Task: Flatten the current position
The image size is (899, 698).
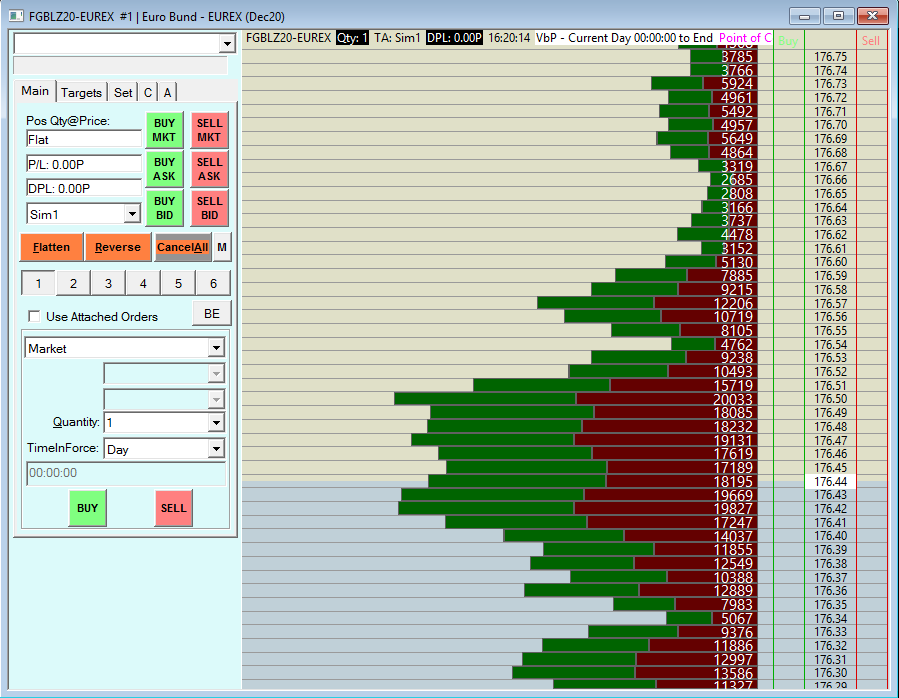Action: tap(52, 247)
